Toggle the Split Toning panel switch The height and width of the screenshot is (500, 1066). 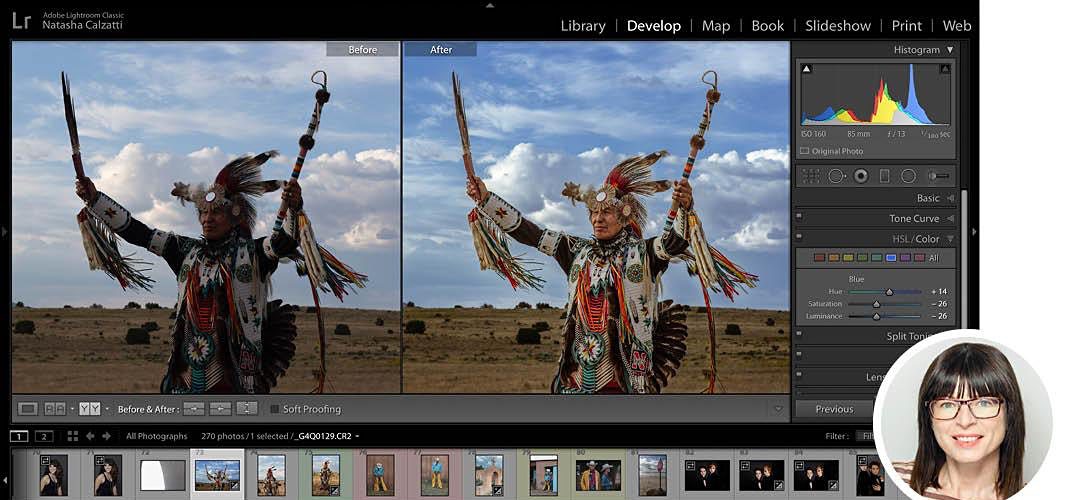[799, 334]
